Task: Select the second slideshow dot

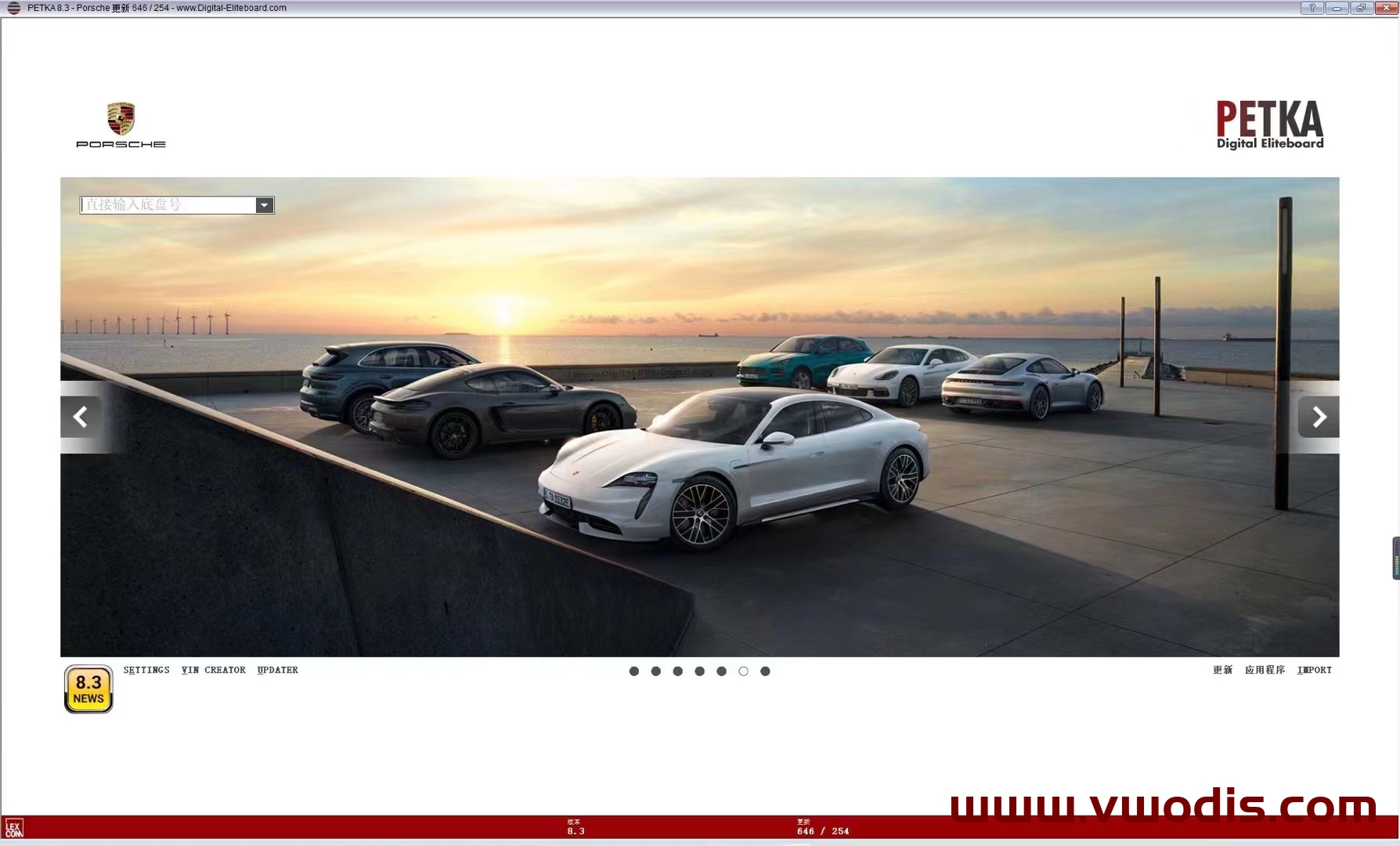Action: click(x=656, y=671)
